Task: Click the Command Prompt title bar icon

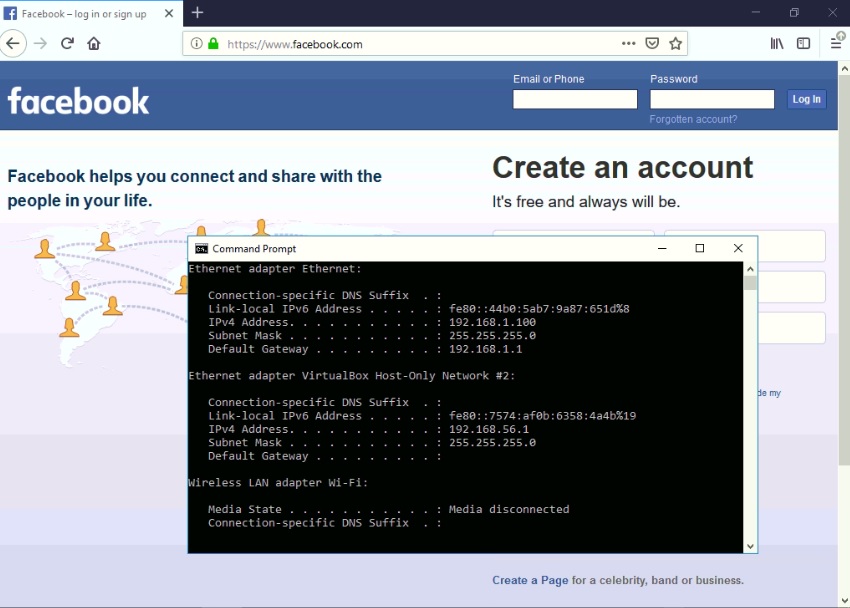Action: coord(200,248)
